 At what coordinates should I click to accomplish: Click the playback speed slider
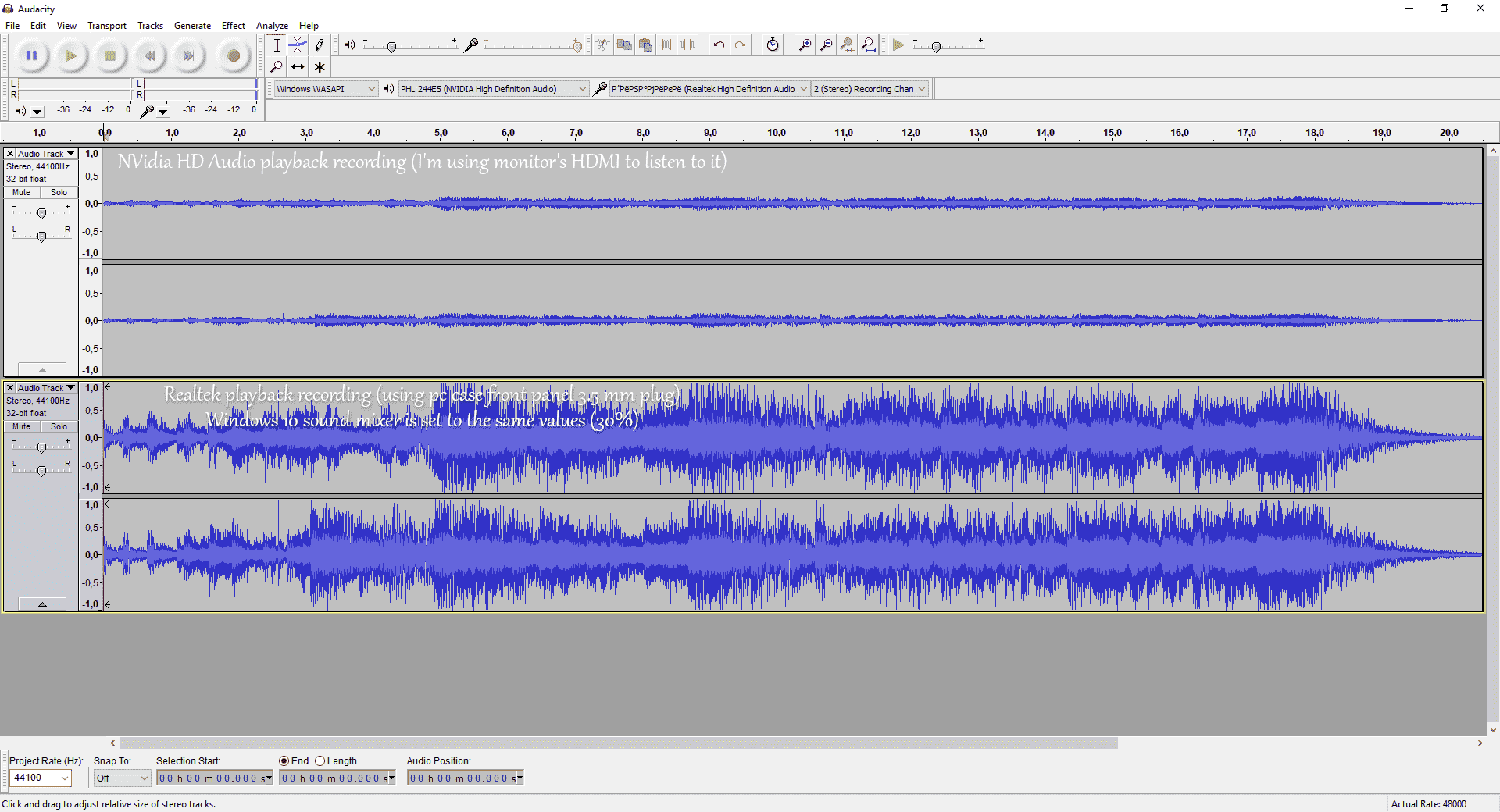(x=948, y=45)
